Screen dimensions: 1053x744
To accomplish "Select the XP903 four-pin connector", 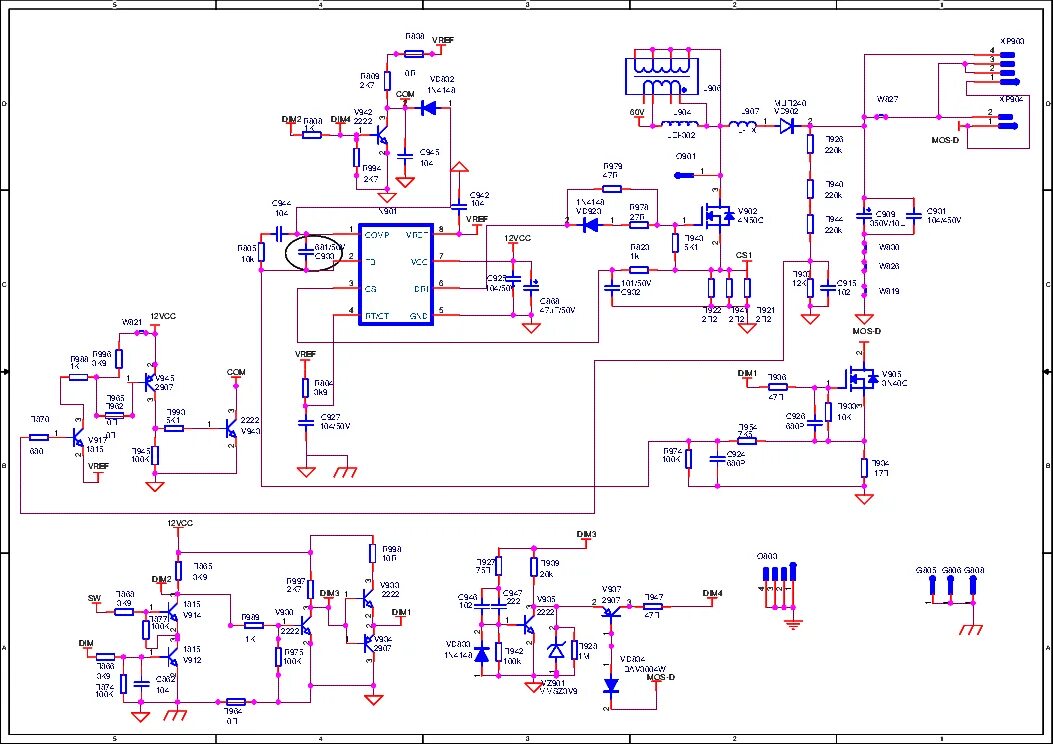I will coord(1009,67).
